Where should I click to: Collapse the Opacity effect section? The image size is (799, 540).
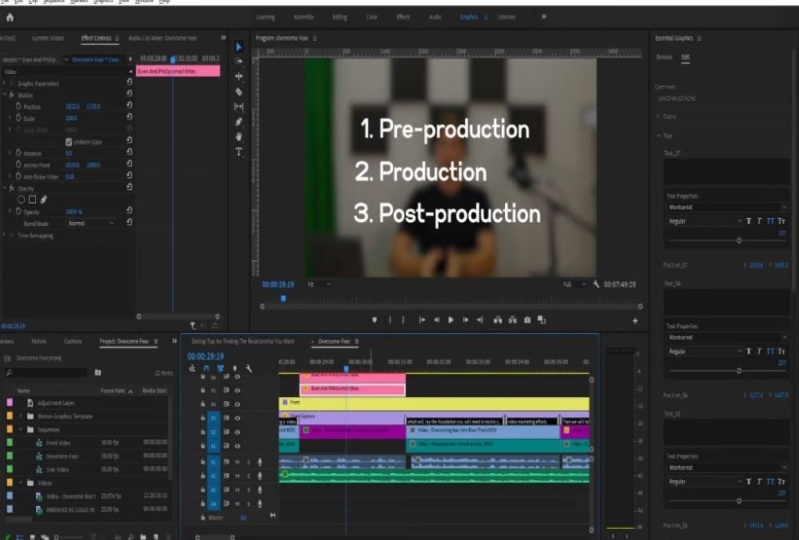click(x=5, y=188)
